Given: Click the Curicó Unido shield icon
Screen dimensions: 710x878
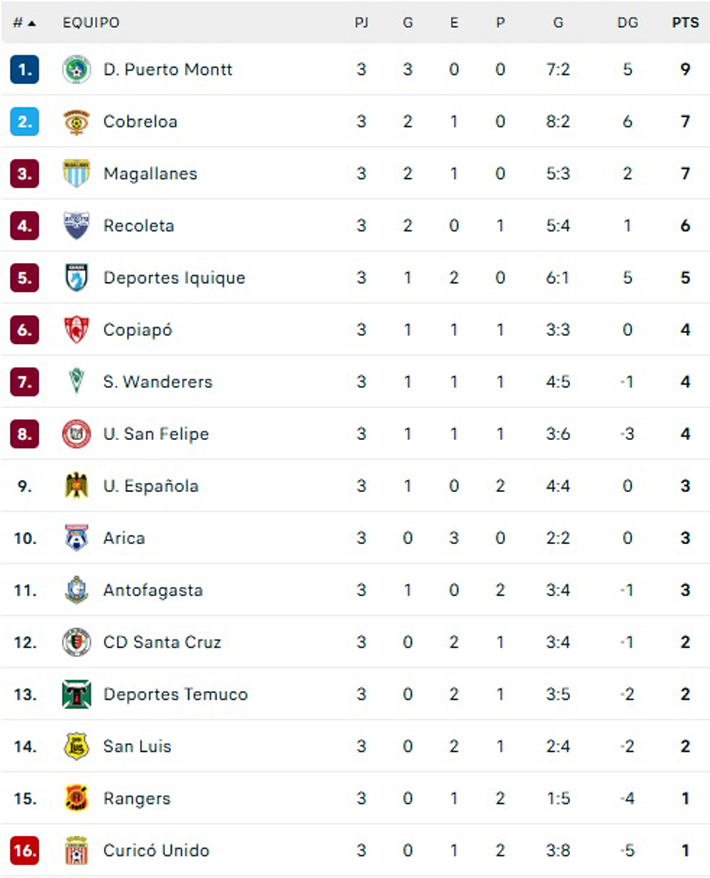Looking at the screenshot, I should coord(76,850).
